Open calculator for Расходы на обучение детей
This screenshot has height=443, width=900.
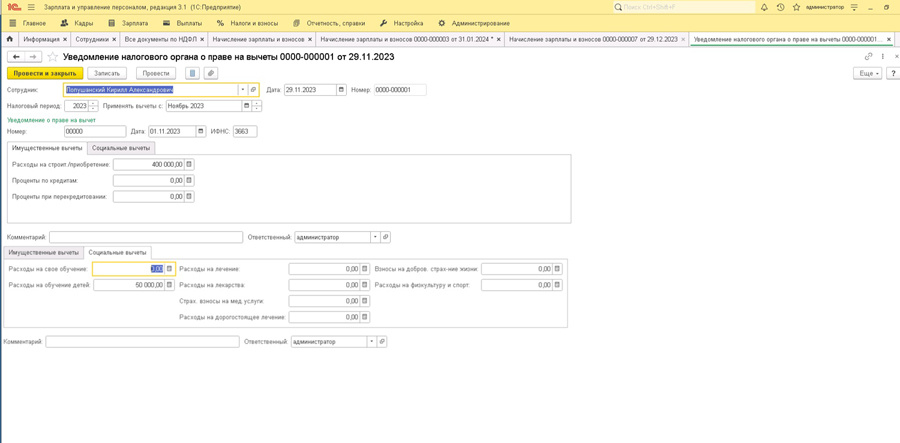(169, 285)
